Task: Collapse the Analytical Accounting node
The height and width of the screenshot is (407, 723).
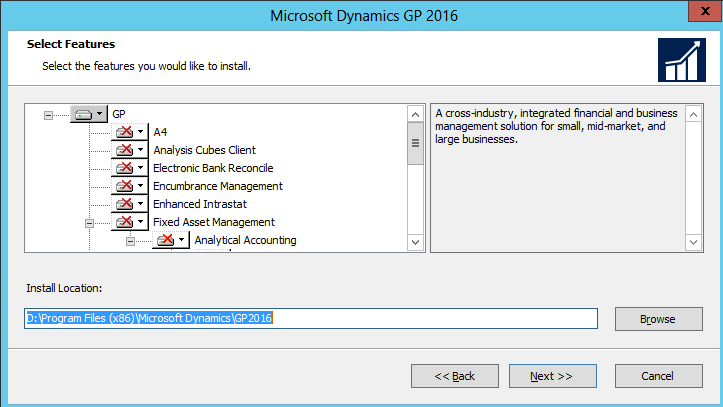Action: coord(130,242)
